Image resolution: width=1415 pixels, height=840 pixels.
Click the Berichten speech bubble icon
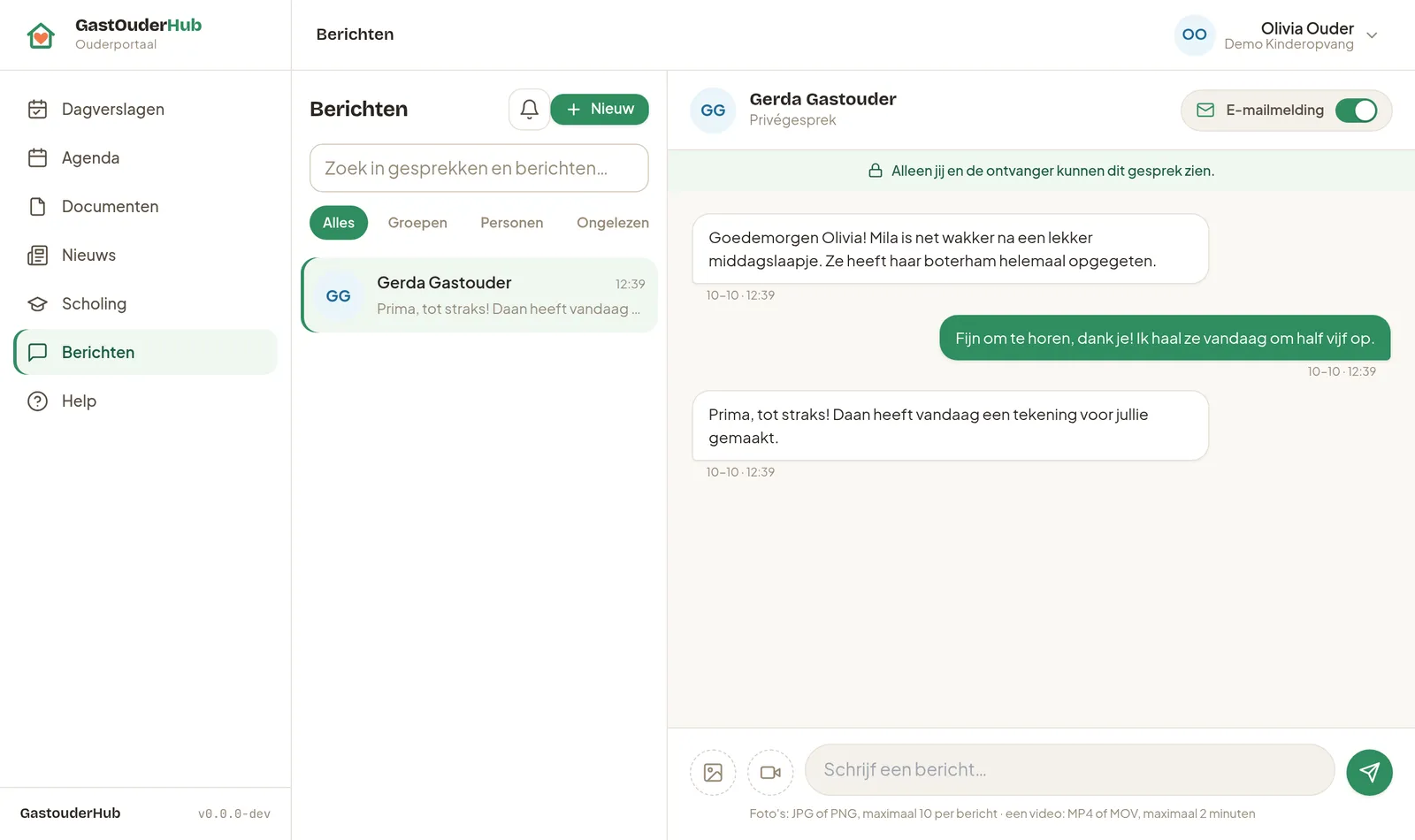37,352
